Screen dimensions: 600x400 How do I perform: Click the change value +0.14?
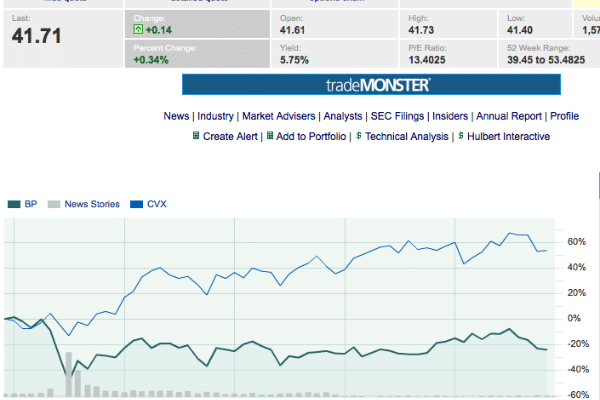tap(159, 30)
